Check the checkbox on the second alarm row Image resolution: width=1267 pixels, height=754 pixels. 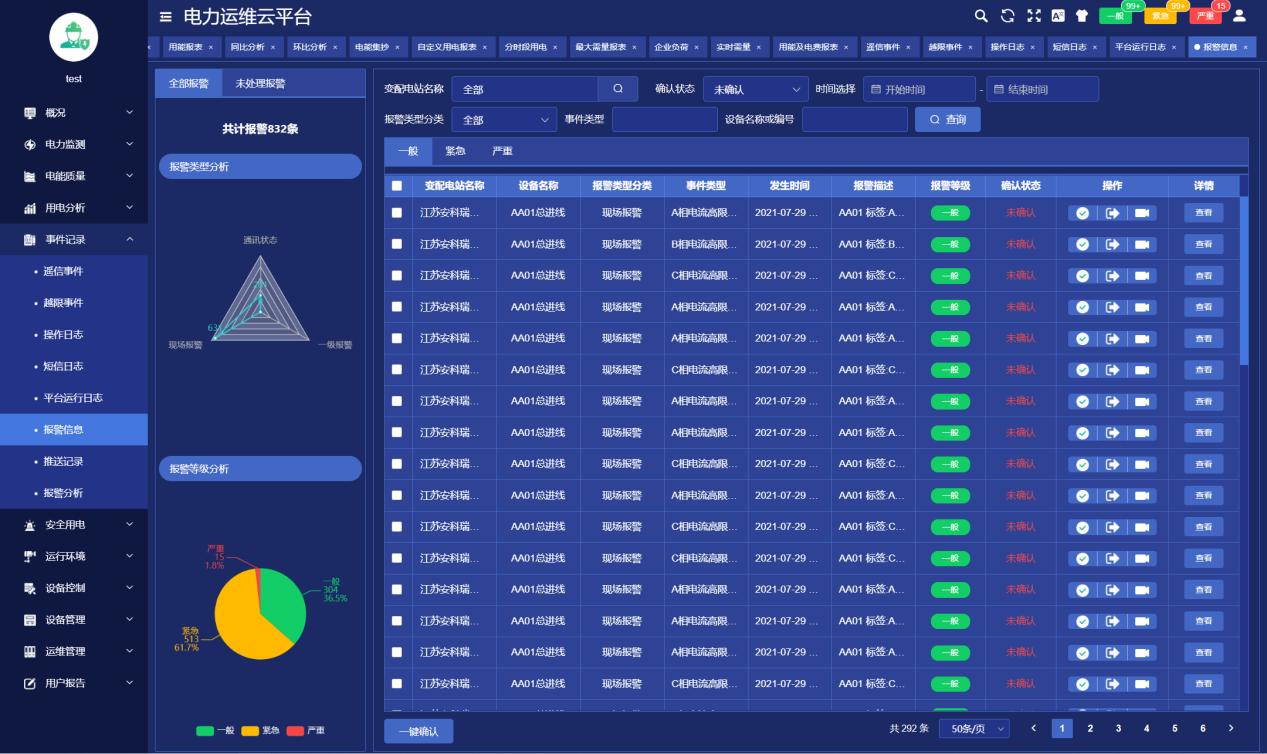coord(396,243)
